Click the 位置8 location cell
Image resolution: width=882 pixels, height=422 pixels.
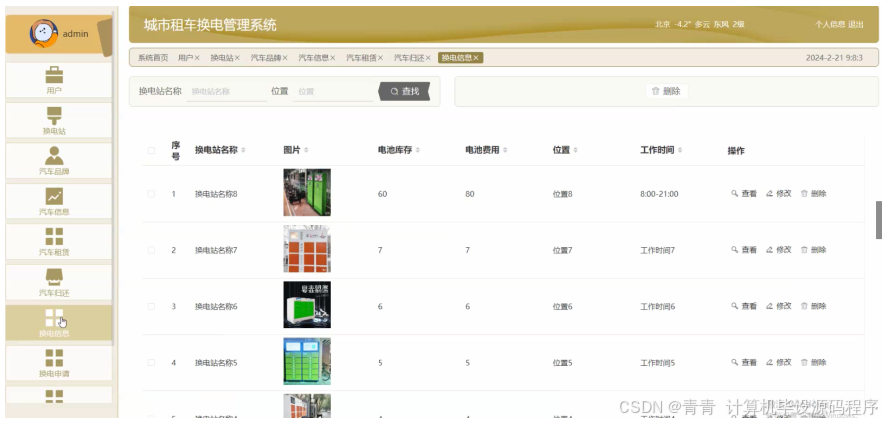[562, 194]
